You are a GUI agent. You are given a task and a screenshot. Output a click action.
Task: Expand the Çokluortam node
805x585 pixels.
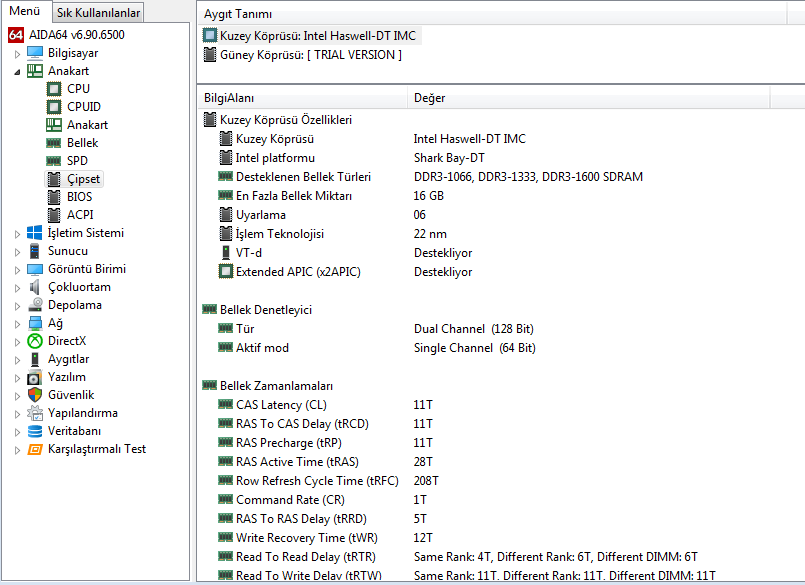pos(17,288)
